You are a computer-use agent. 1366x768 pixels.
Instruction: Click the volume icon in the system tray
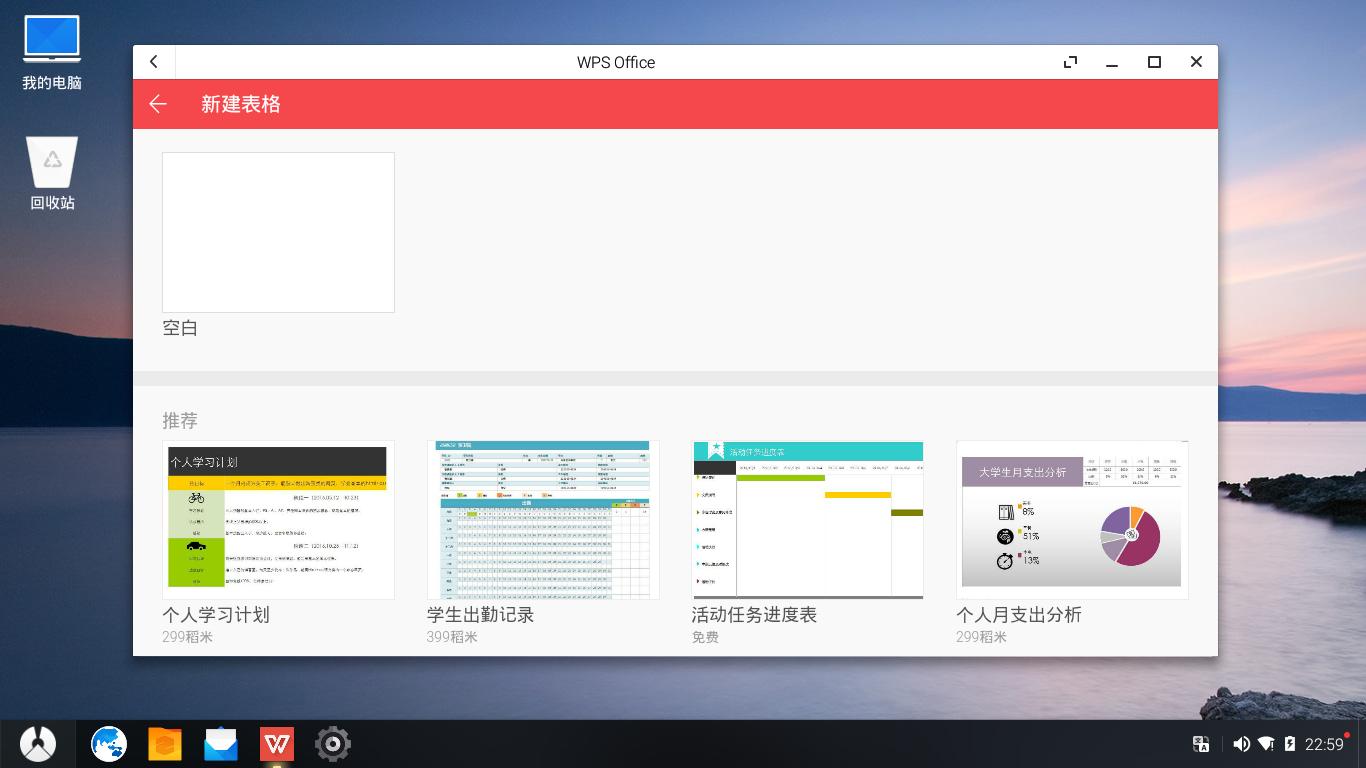[1240, 744]
